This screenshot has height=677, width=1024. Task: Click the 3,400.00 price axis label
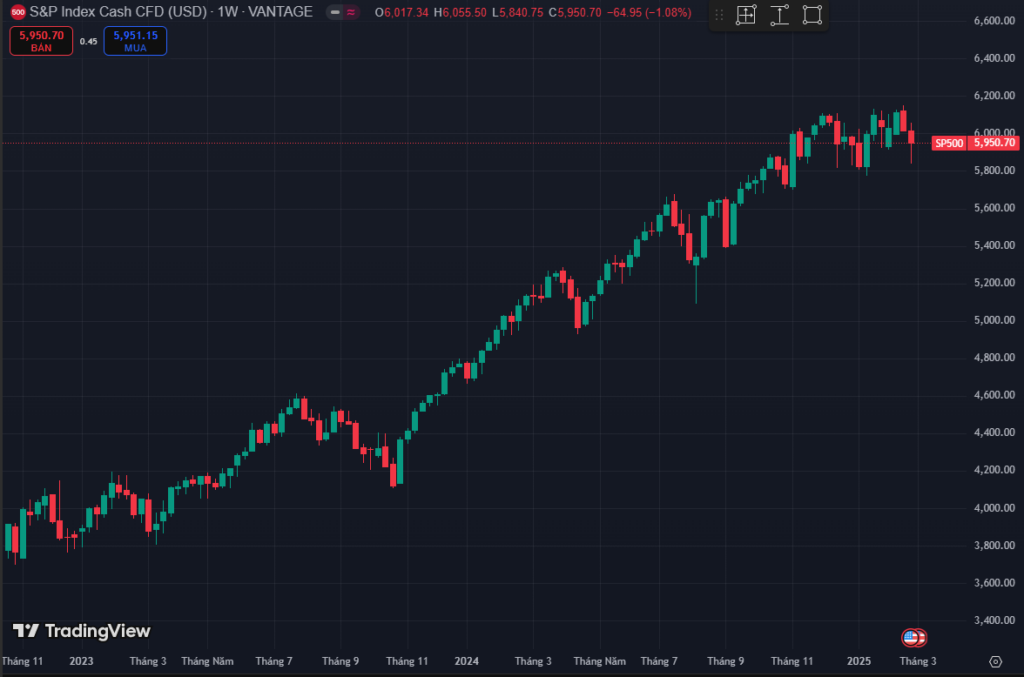click(994, 620)
